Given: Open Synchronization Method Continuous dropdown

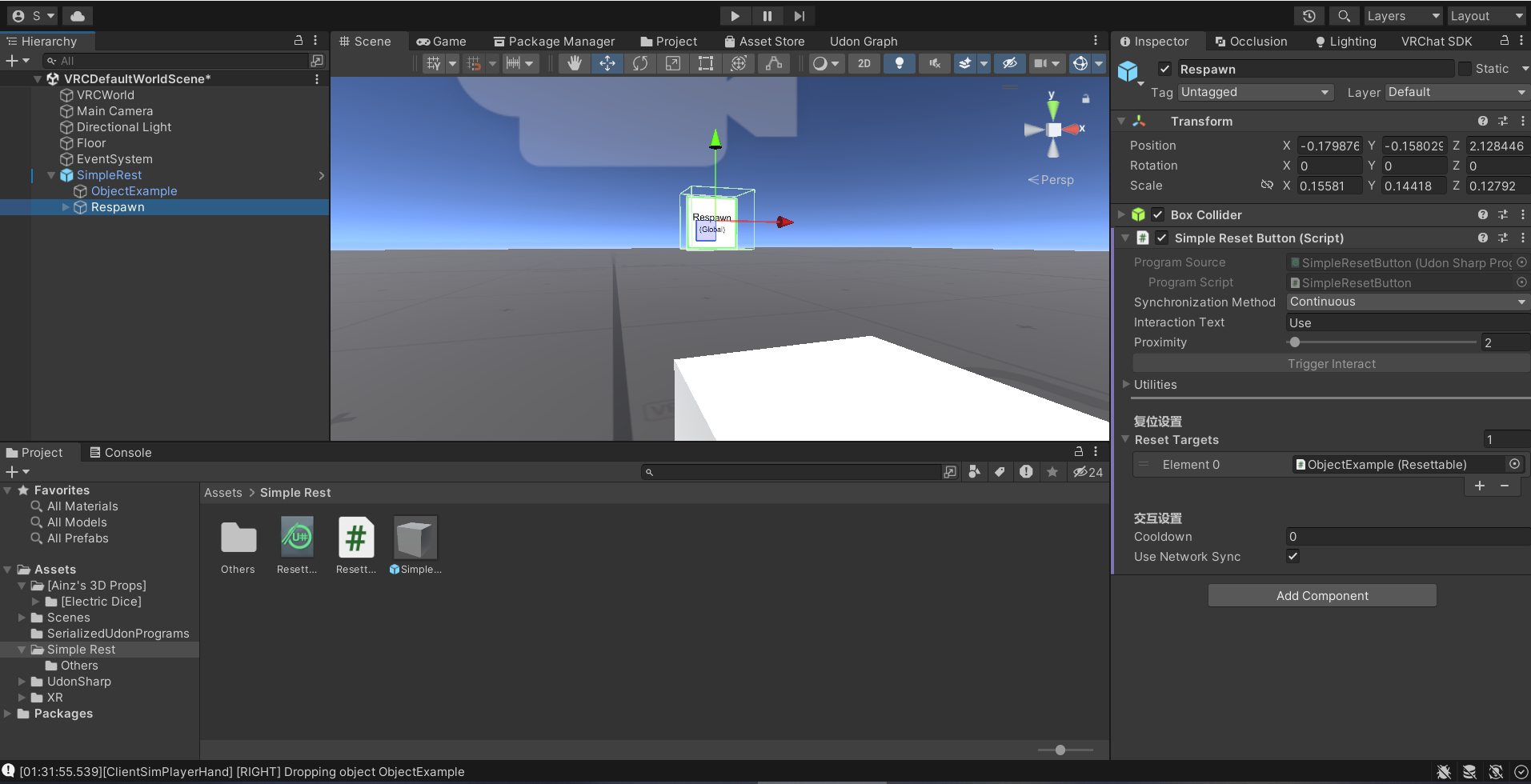Looking at the screenshot, I should (1408, 302).
